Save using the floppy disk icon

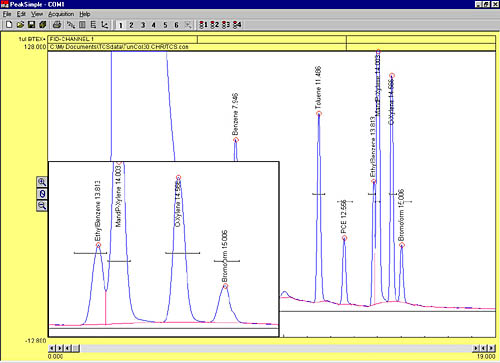click(31, 25)
